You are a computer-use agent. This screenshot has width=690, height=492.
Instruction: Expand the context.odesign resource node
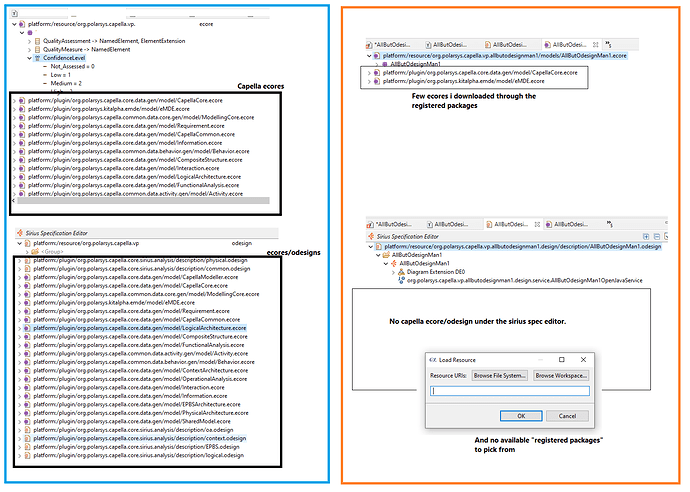[x=19, y=439]
